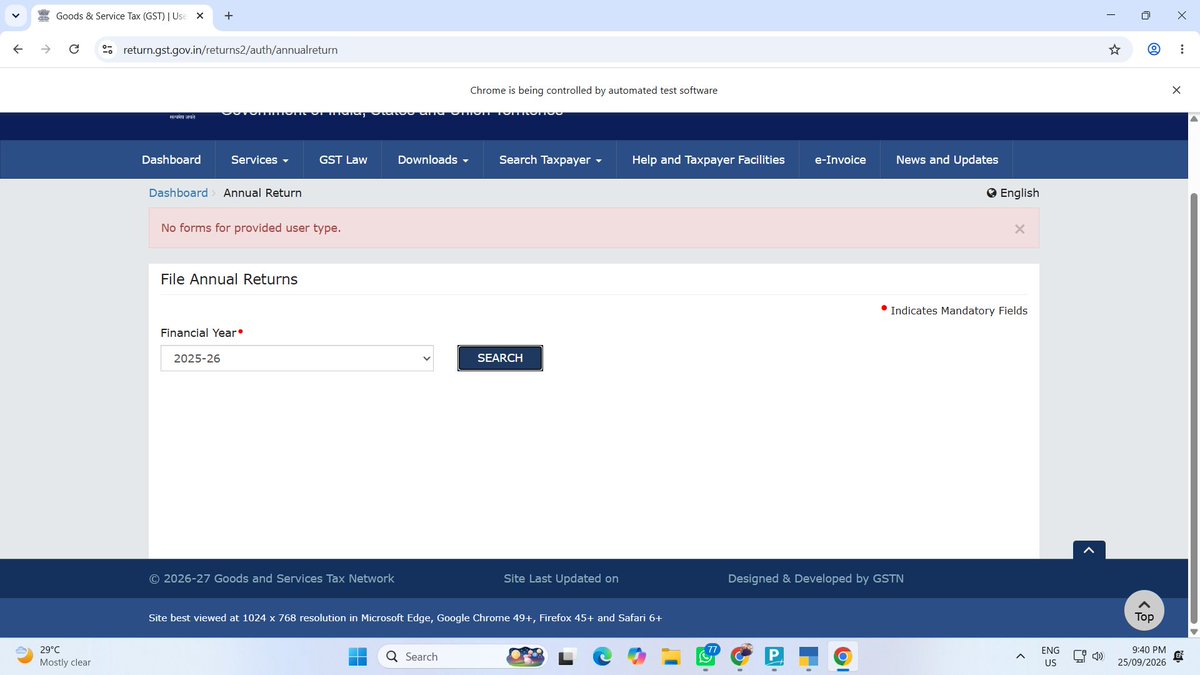Viewport: 1200px width, 675px height.
Task: Open the tab search dropdown arrow
Action: click(15, 16)
